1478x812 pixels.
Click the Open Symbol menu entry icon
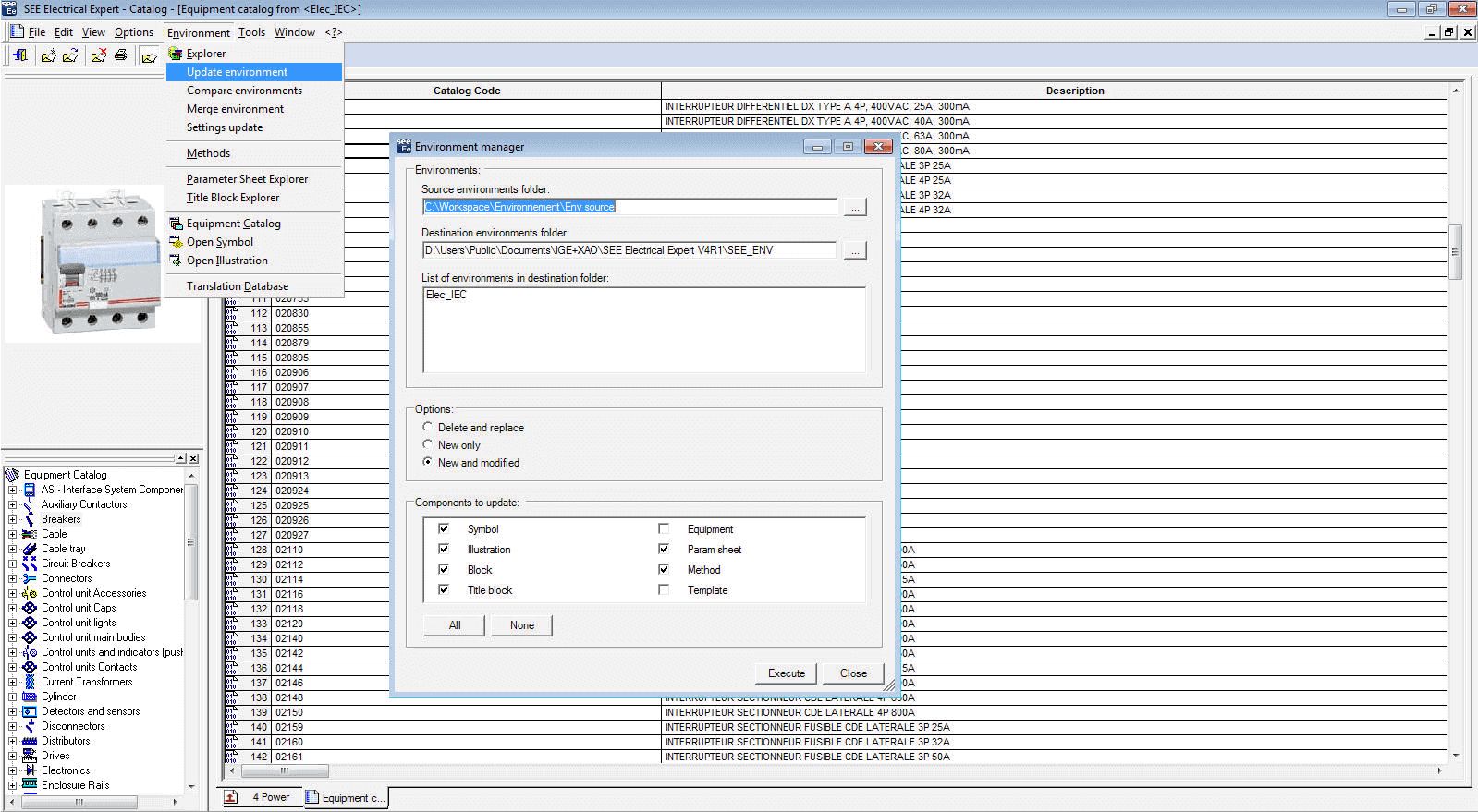[x=176, y=242]
